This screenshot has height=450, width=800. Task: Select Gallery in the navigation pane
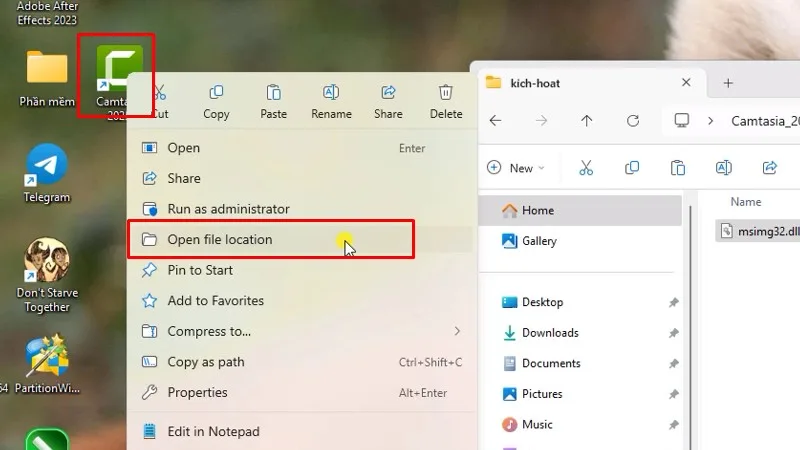coord(580,241)
